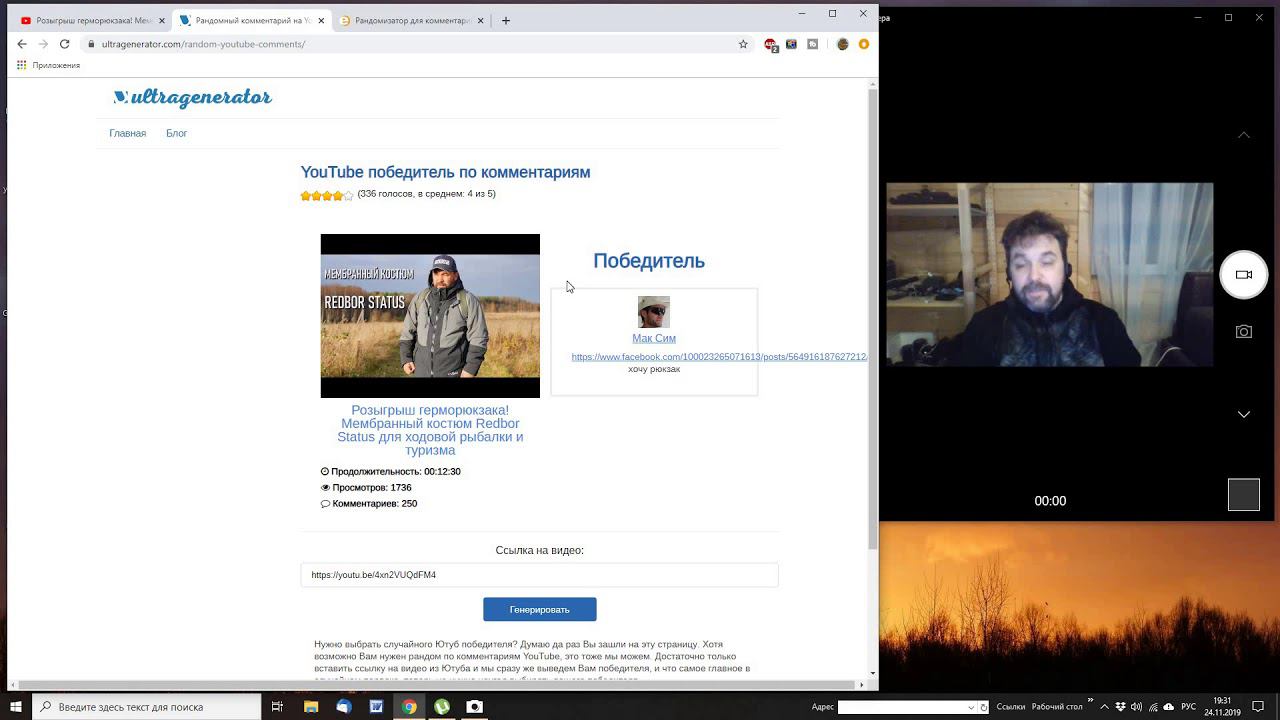Open the Windows notification center

[x=1258, y=707]
